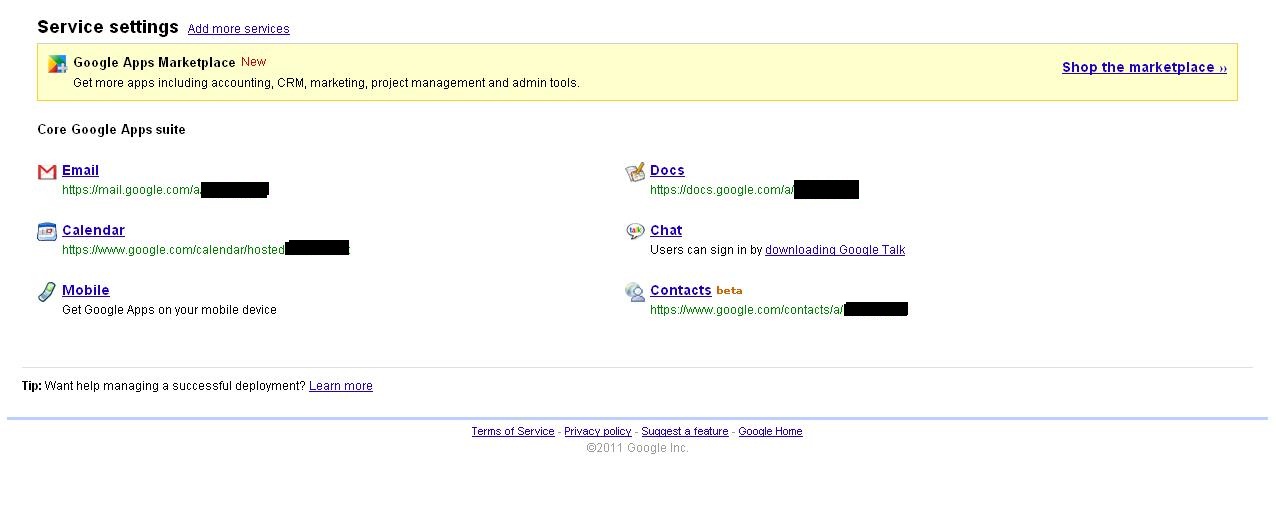The height and width of the screenshot is (525, 1276).
Task: Open the Docs service settings link
Action: coord(667,170)
